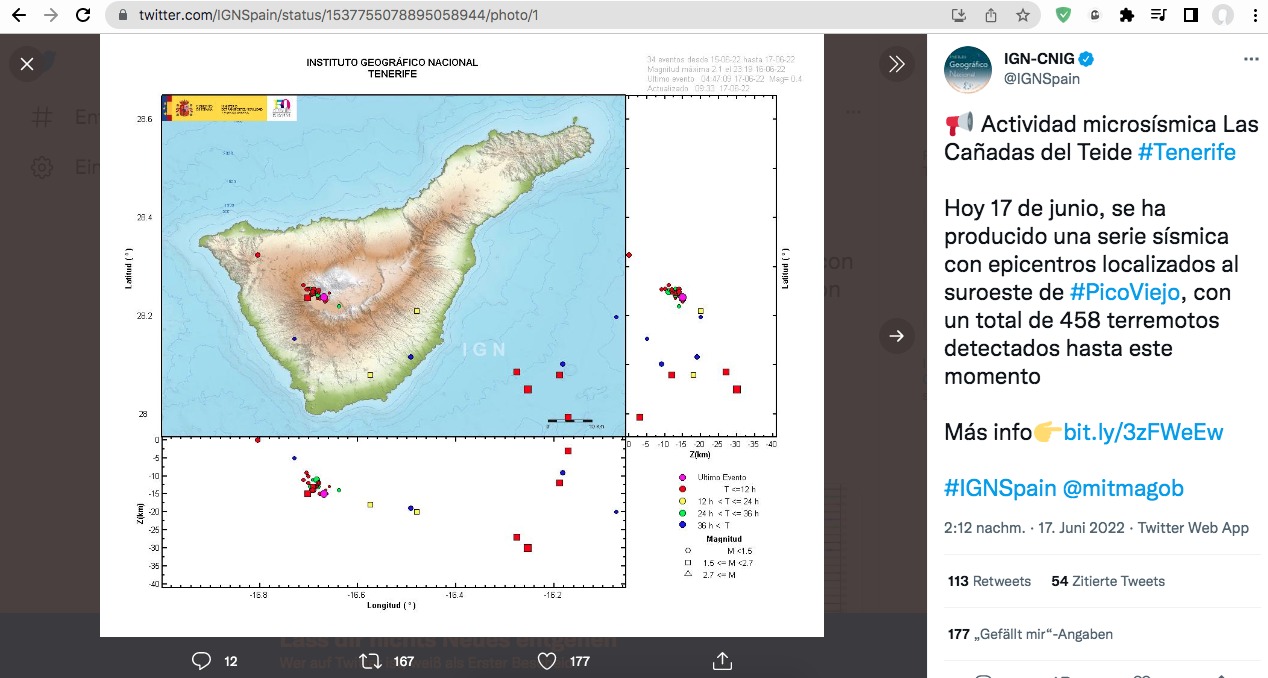Open the #Tenerife hashtag
Viewport: 1268px width, 678px height.
click(1187, 152)
